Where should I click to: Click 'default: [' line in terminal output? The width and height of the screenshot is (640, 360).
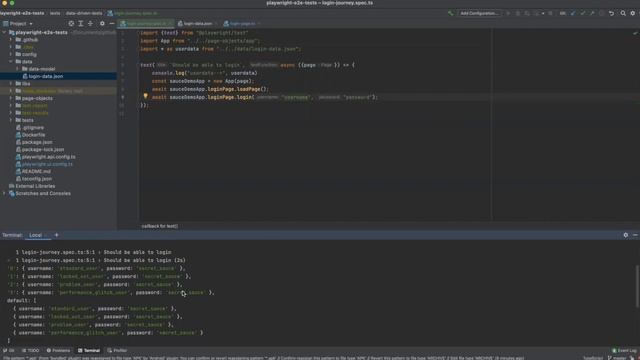(x=22, y=300)
